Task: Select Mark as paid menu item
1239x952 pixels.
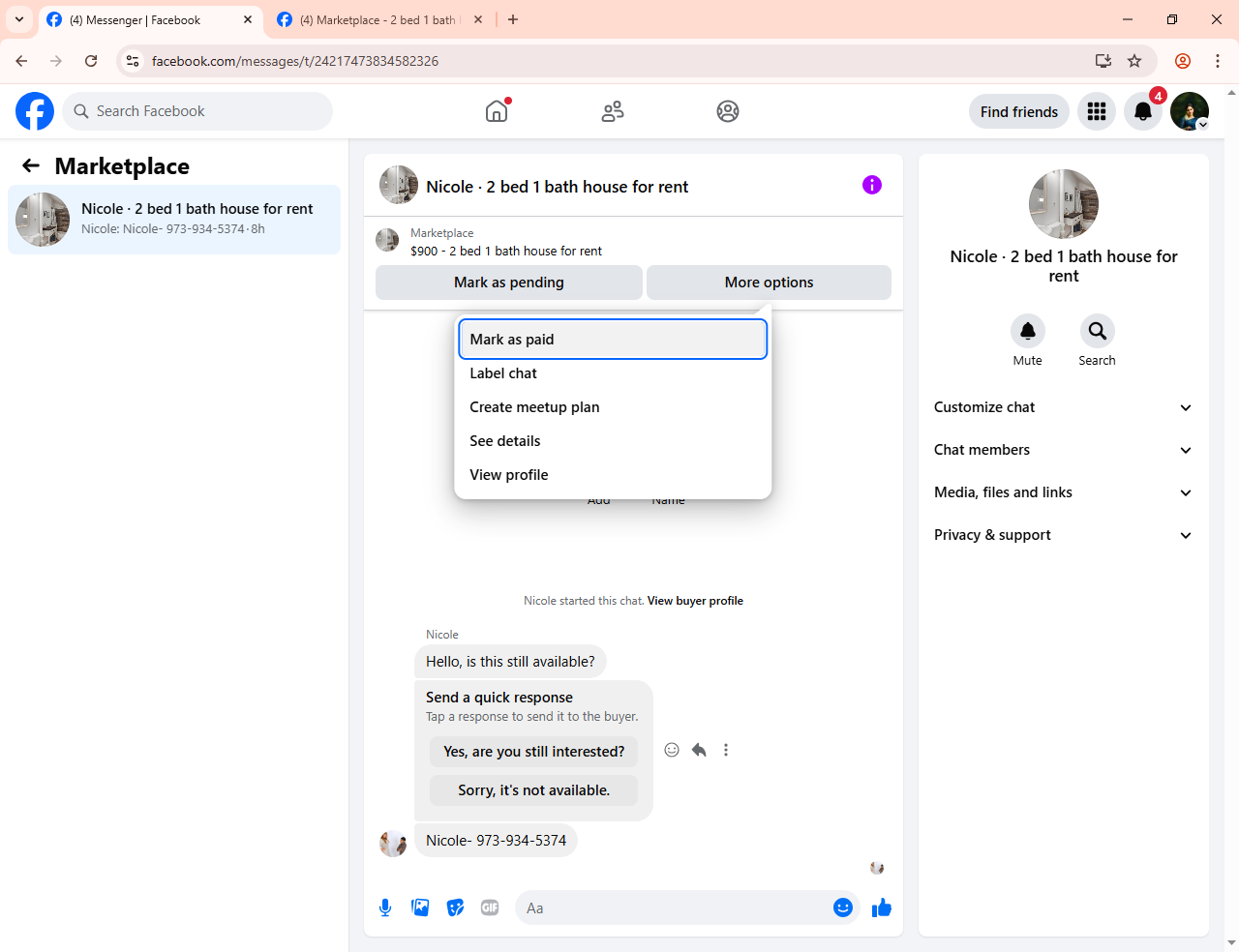Action: 613,340
